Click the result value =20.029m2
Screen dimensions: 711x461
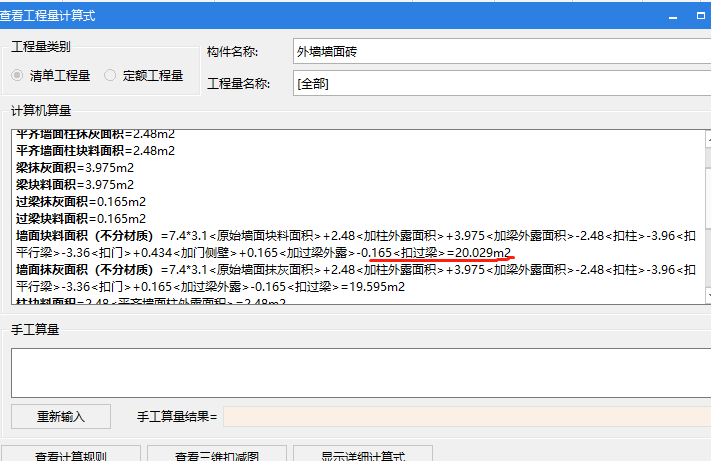click(479, 252)
